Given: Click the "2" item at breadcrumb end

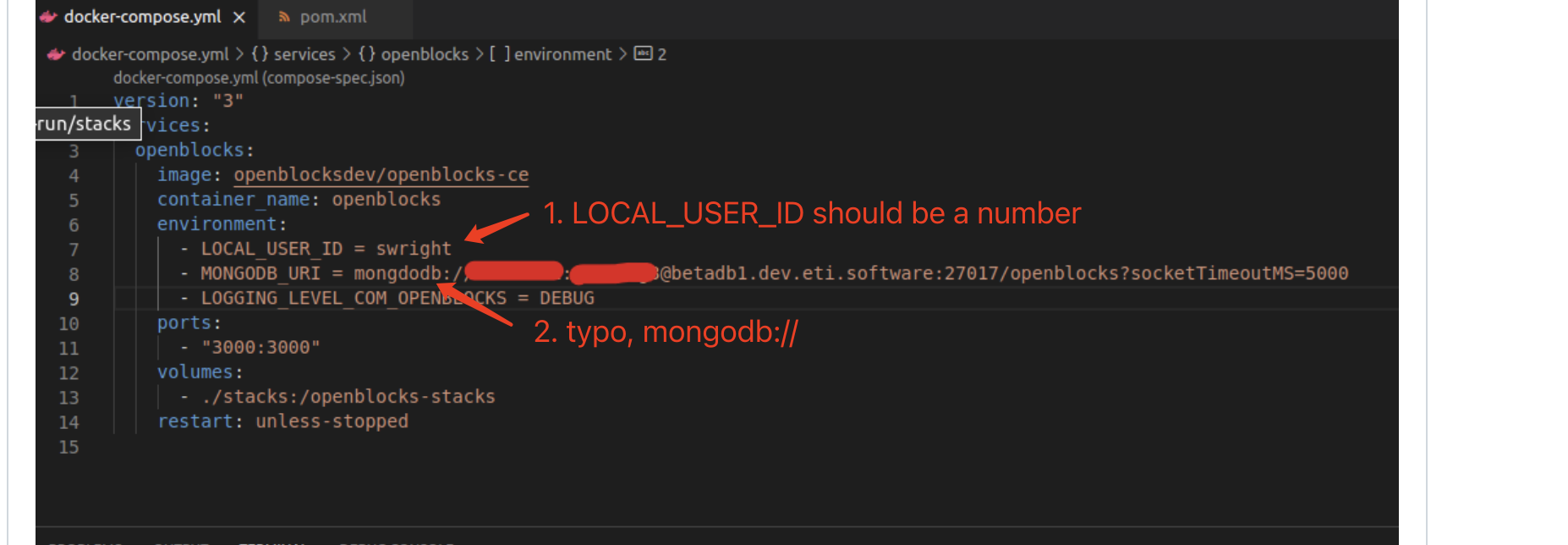Looking at the screenshot, I should (x=662, y=53).
